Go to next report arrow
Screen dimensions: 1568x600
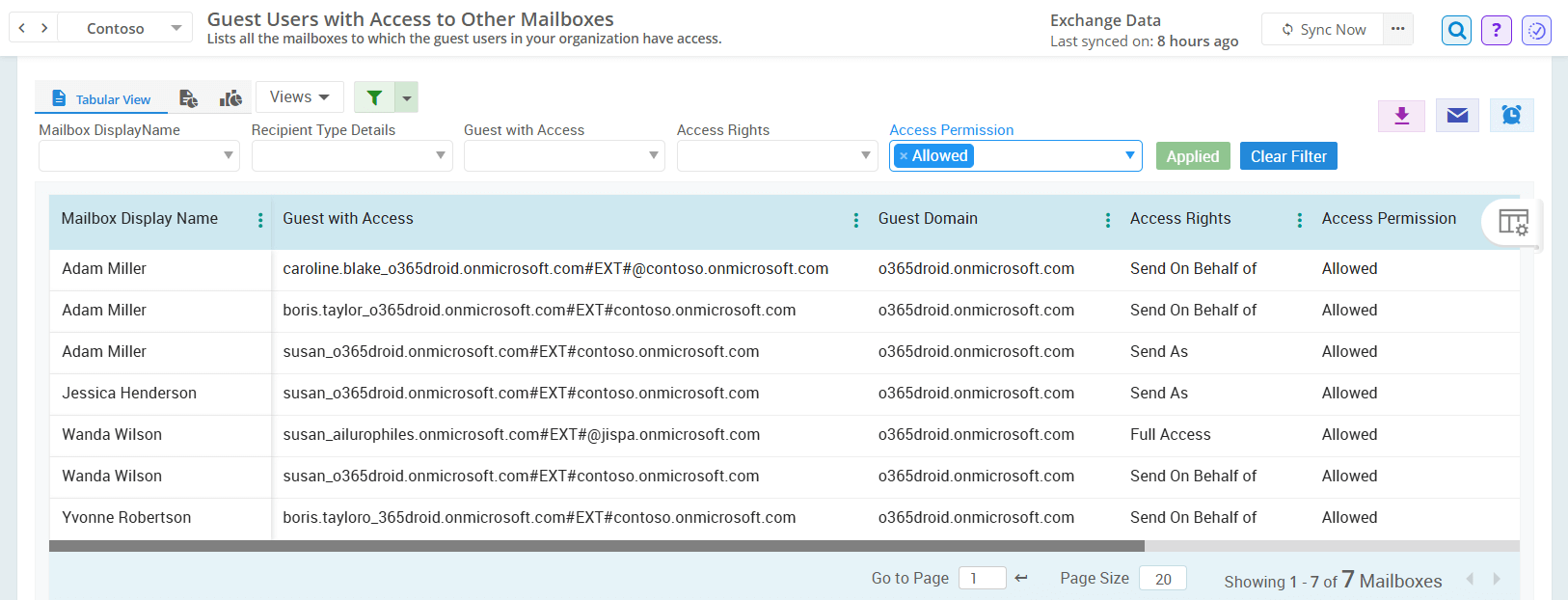[44, 28]
